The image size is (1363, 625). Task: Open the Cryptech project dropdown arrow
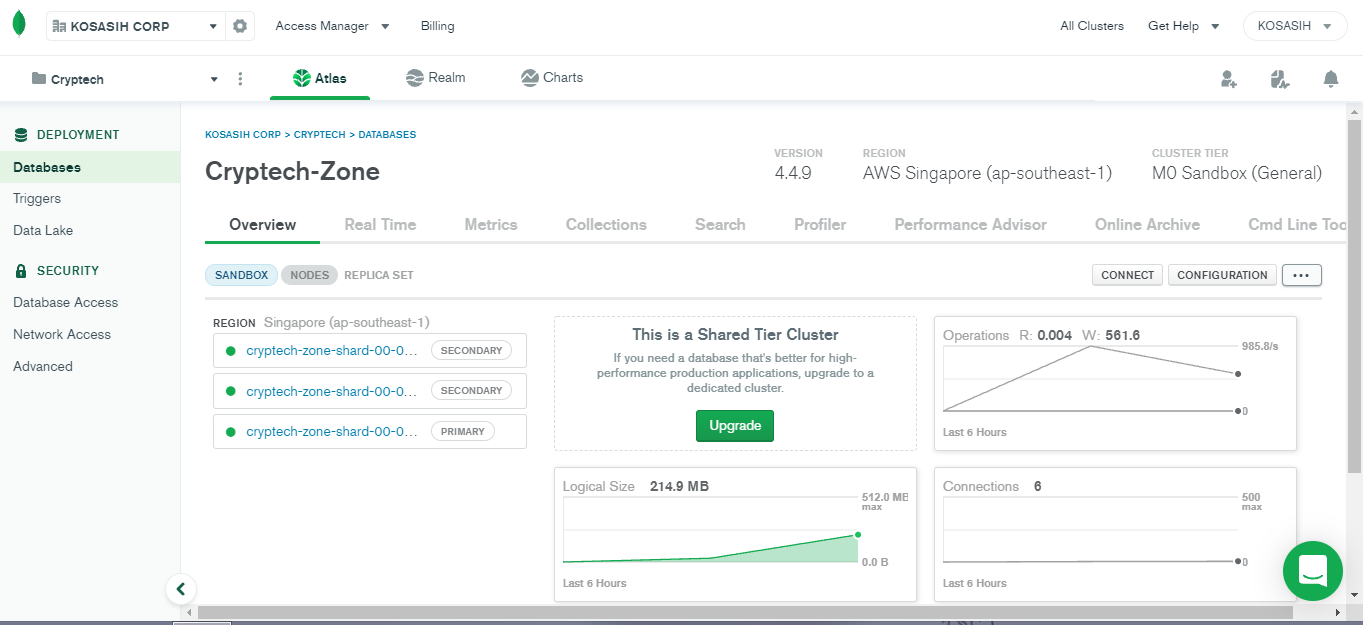coord(214,79)
